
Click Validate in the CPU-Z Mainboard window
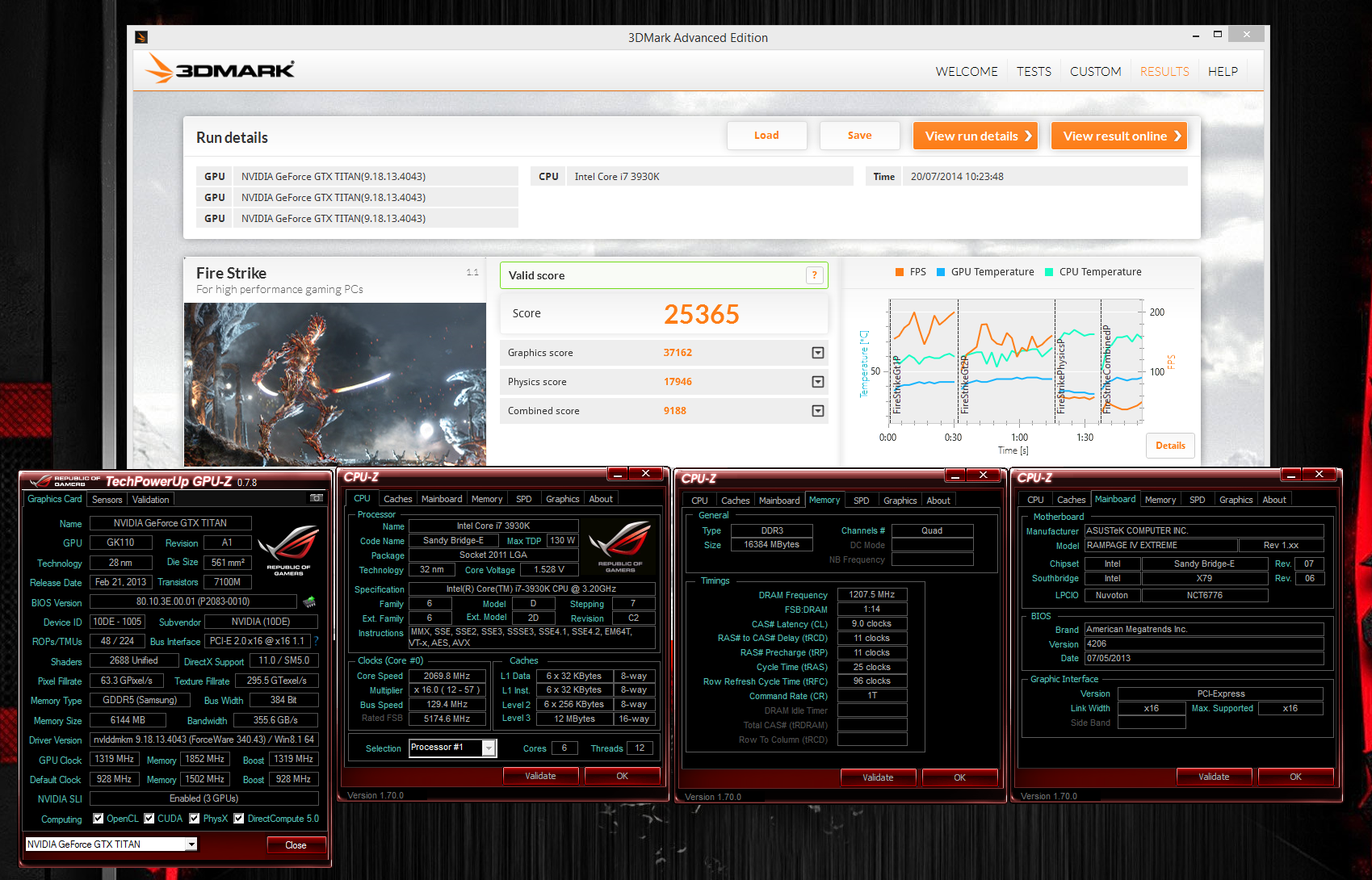1214,777
